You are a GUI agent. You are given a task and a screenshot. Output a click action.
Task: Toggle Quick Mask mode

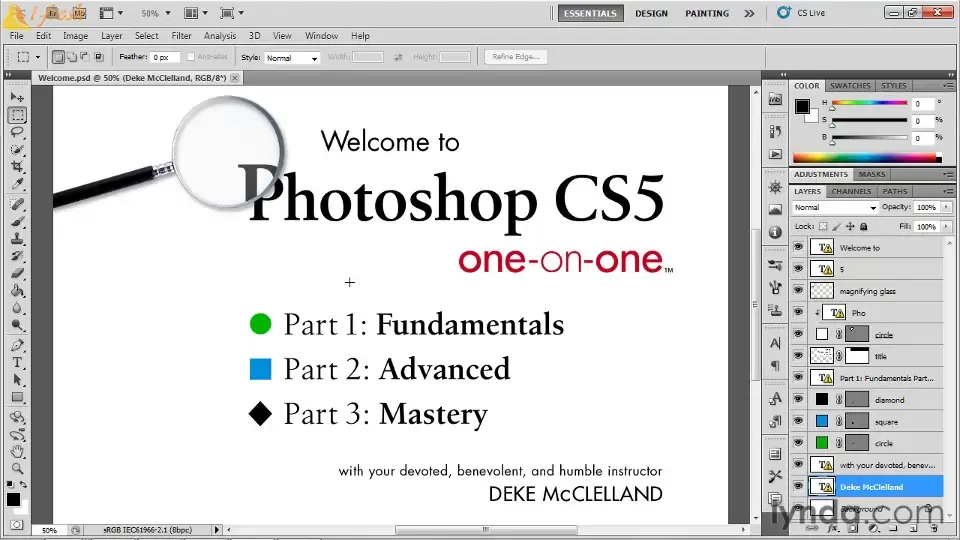pos(17,525)
